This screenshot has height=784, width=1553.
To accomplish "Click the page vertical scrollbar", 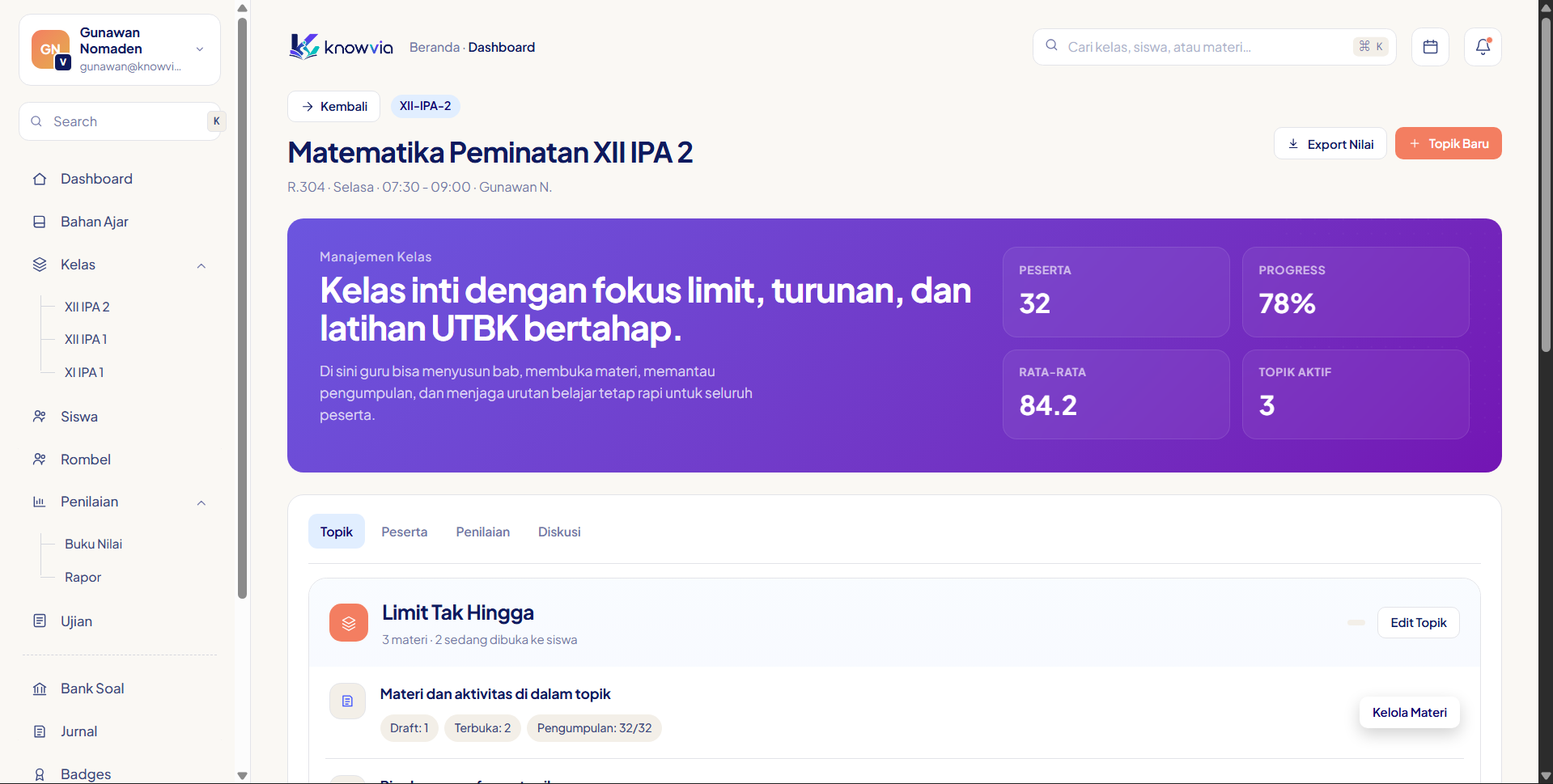I will (x=1546, y=186).
